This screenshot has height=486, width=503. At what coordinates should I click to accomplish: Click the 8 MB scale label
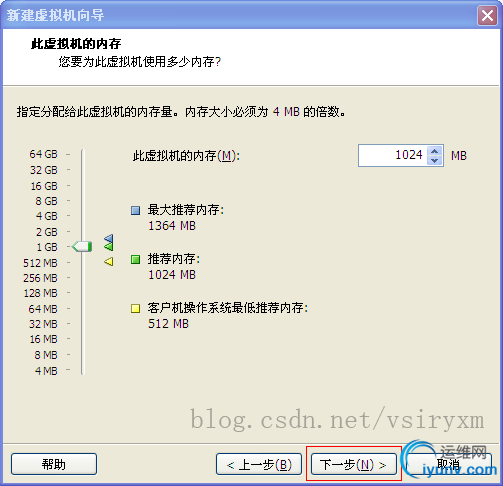46,355
